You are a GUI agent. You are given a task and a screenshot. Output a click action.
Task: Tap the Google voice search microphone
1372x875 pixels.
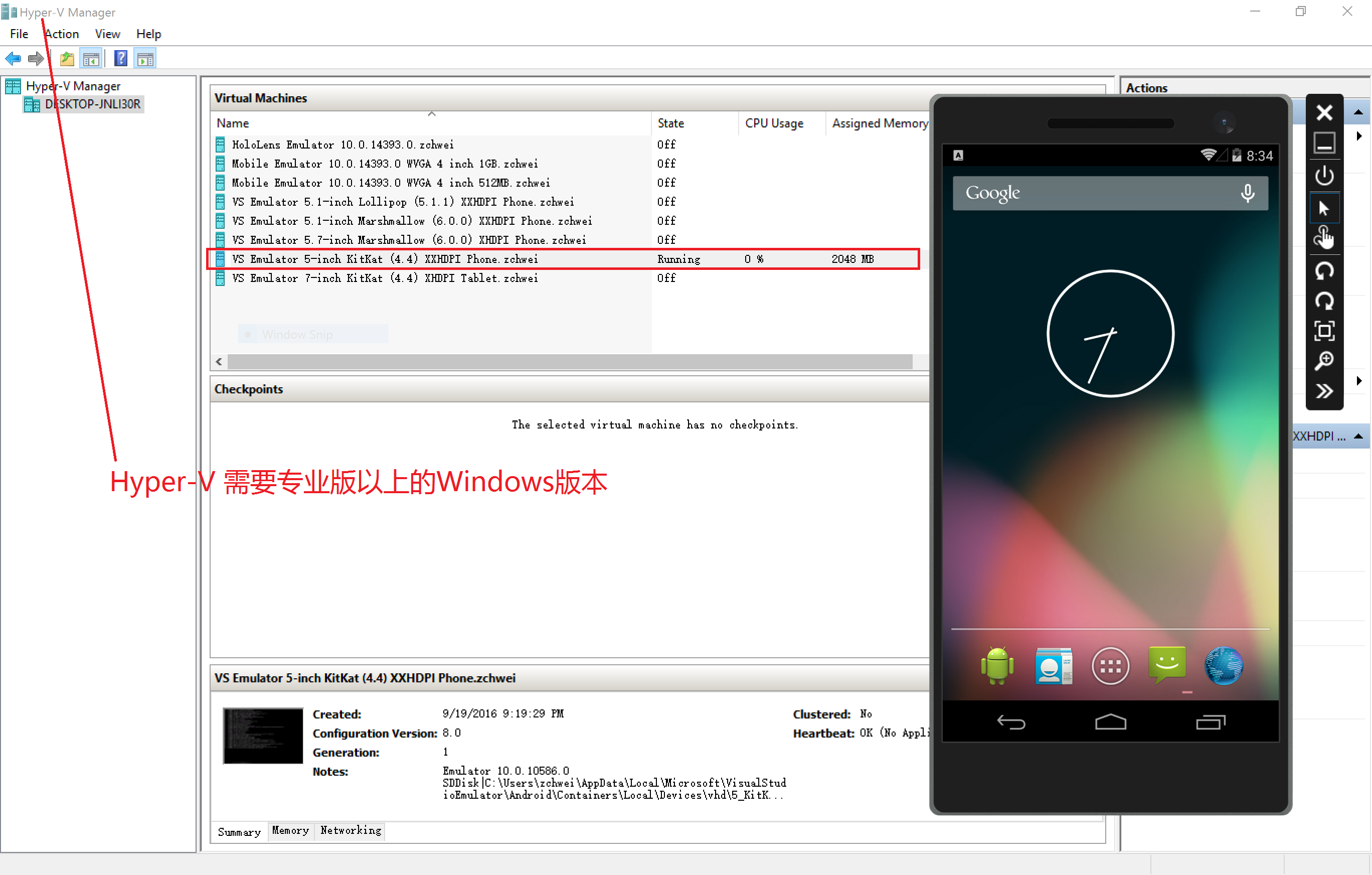point(1248,193)
